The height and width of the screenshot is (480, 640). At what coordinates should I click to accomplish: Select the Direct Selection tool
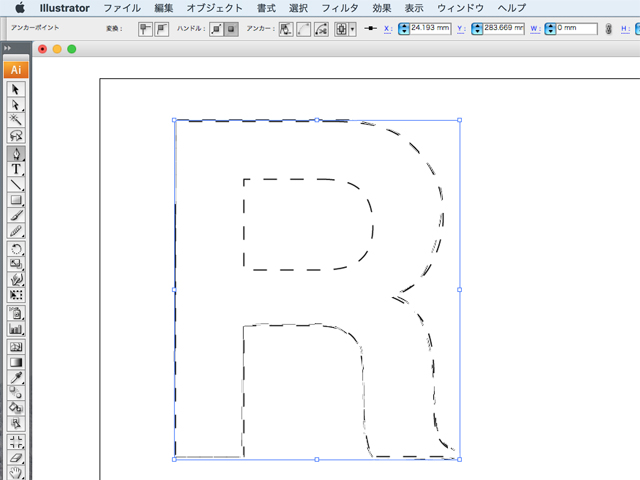[15, 104]
